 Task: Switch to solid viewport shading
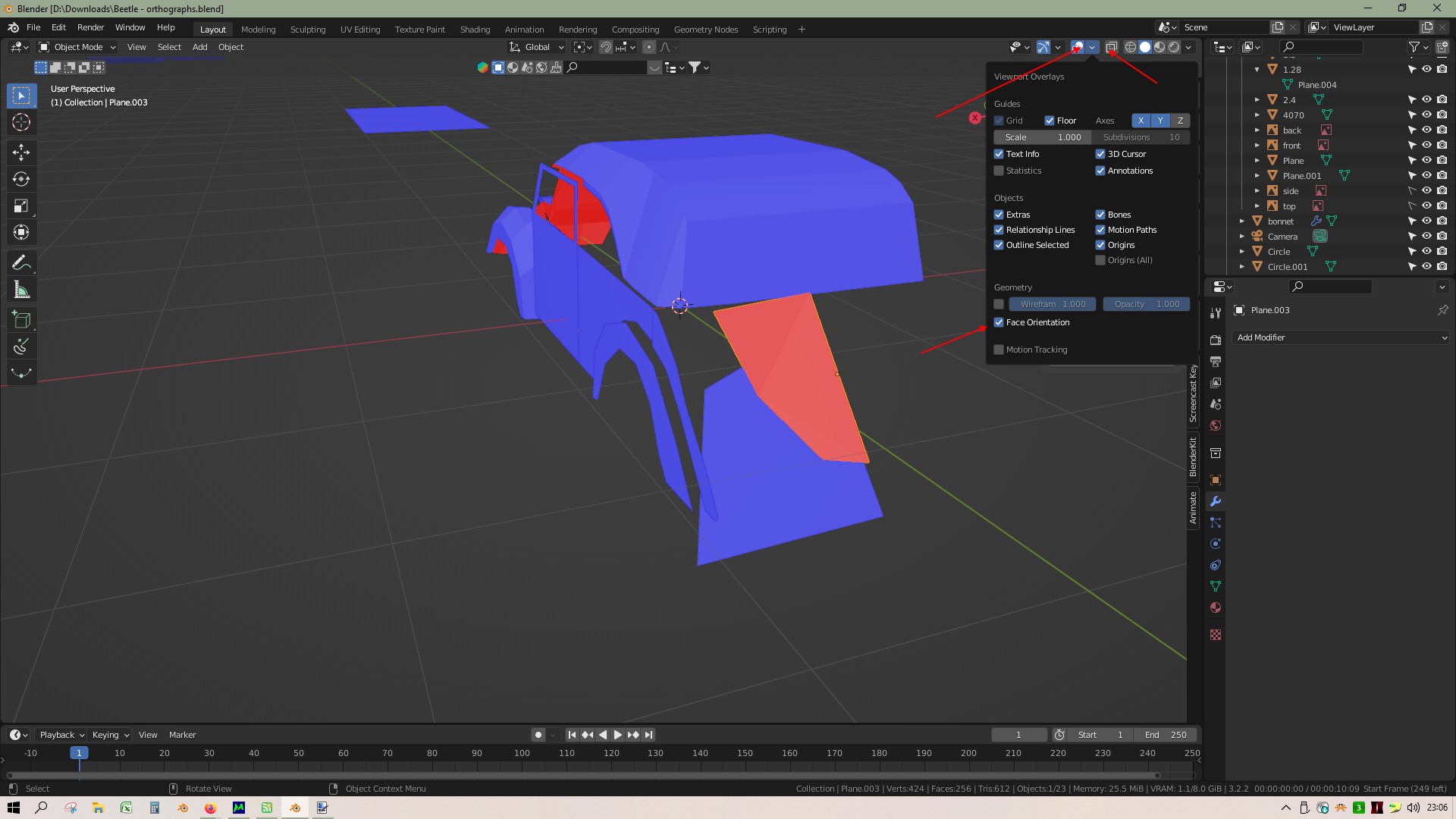[1145, 47]
